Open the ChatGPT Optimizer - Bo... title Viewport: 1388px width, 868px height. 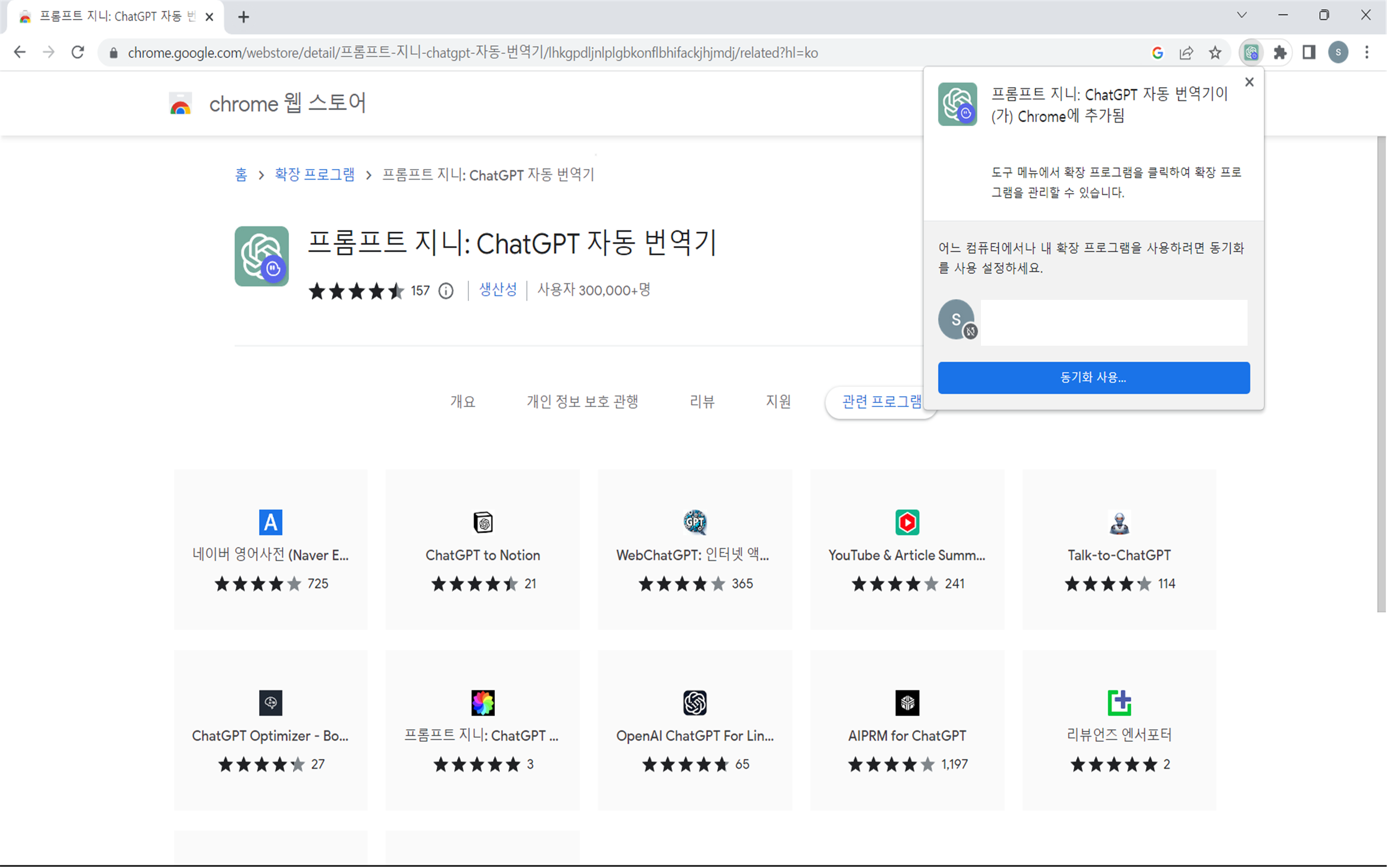[x=271, y=736]
